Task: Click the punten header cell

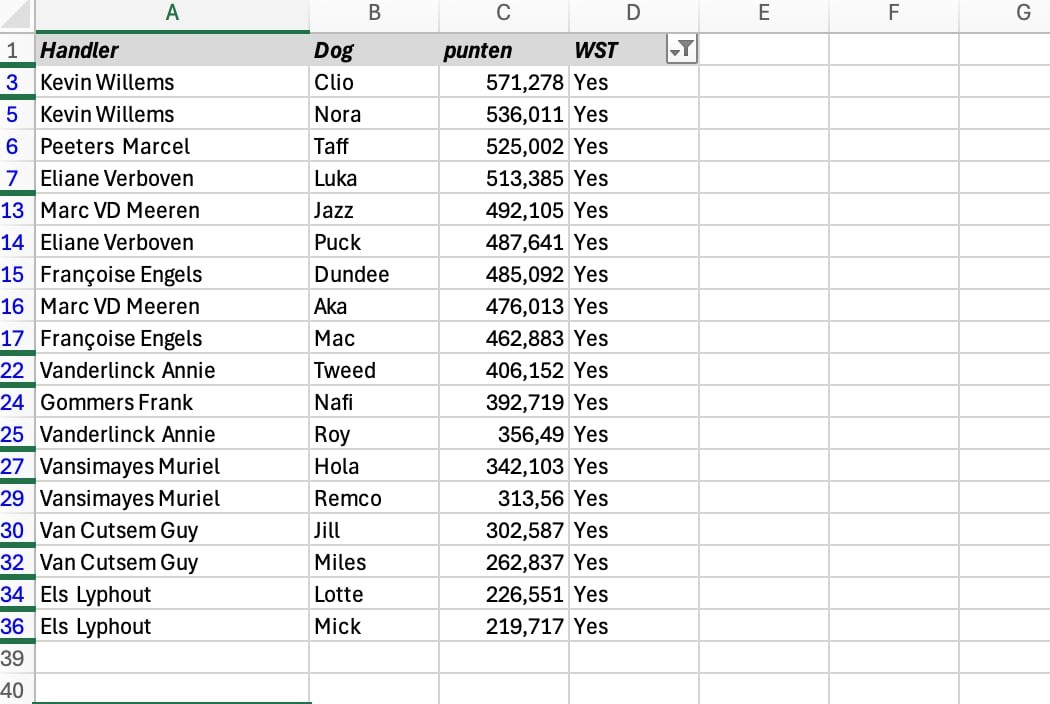Action: click(x=503, y=50)
